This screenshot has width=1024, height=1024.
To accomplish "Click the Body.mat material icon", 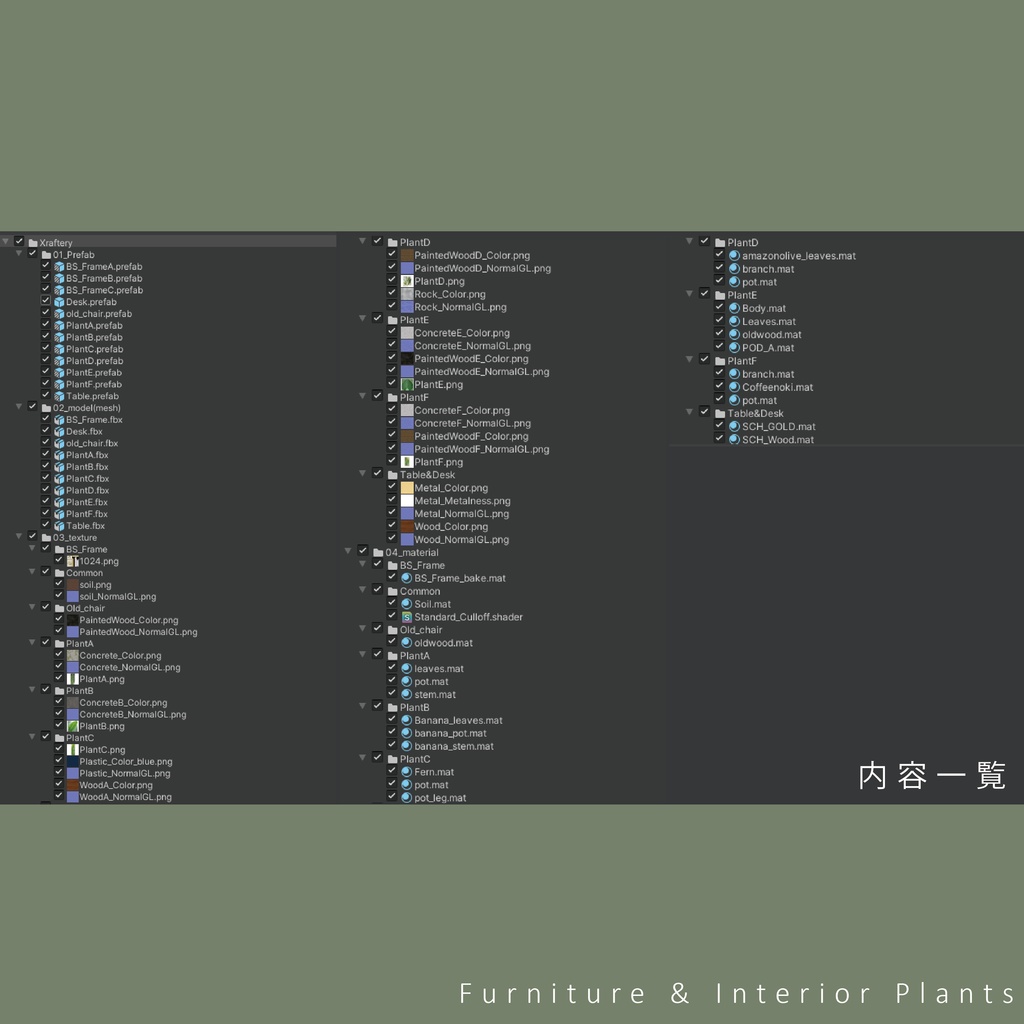I will coord(734,308).
